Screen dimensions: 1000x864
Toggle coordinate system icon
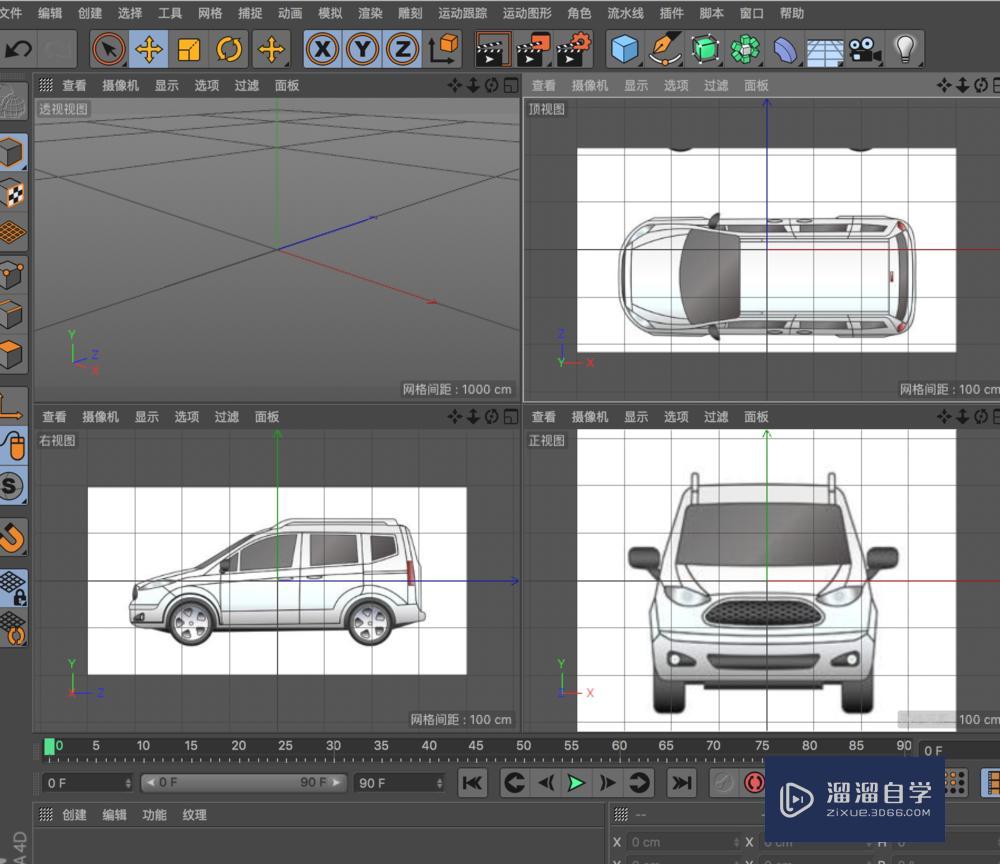[443, 49]
